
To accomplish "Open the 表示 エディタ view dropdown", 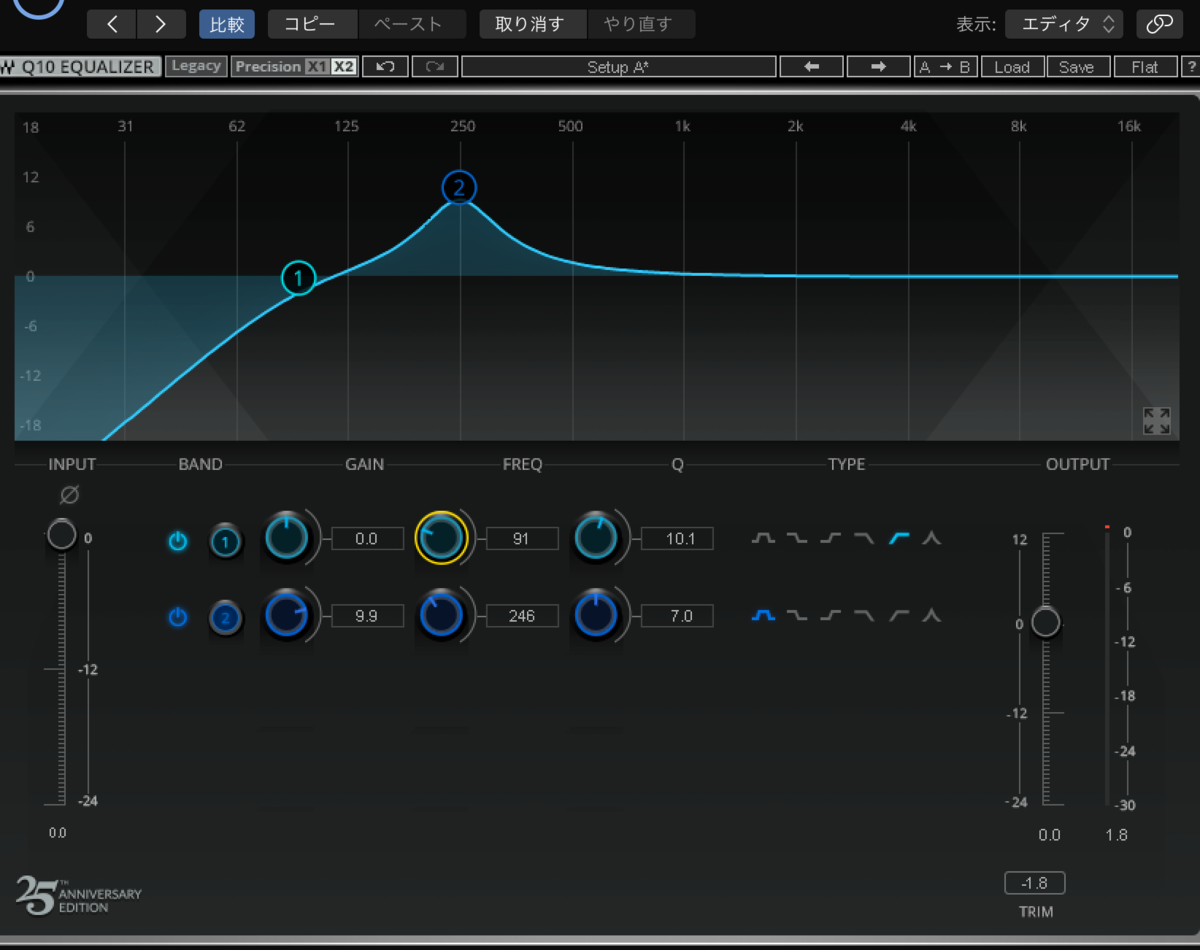I will coord(1064,24).
